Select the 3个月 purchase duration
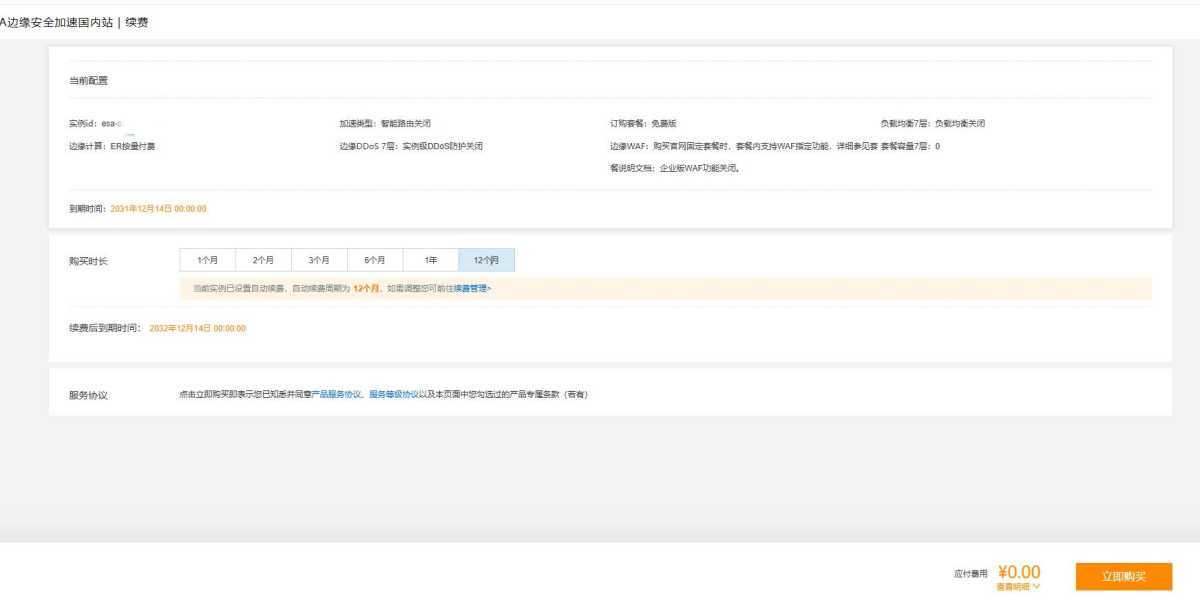 319,259
